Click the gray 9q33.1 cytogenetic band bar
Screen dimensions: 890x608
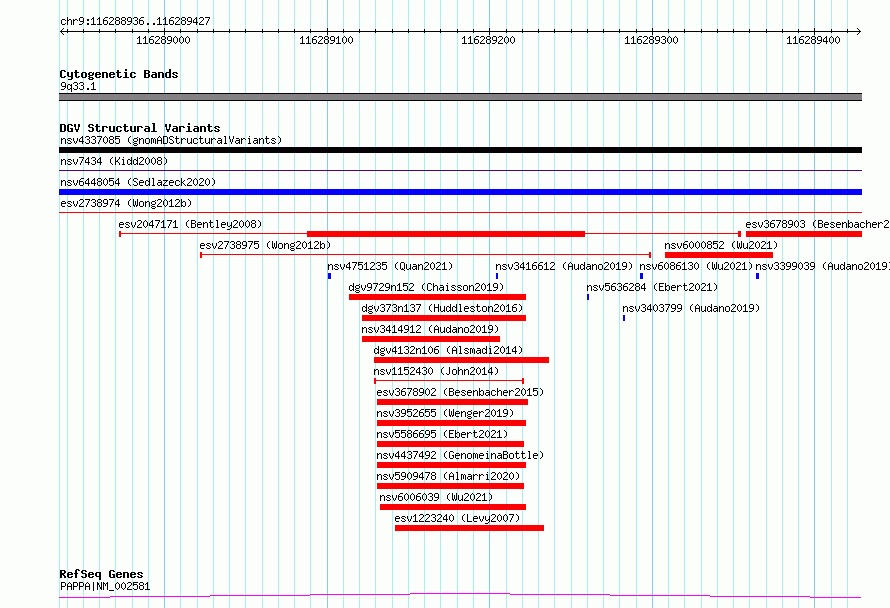coord(460,97)
